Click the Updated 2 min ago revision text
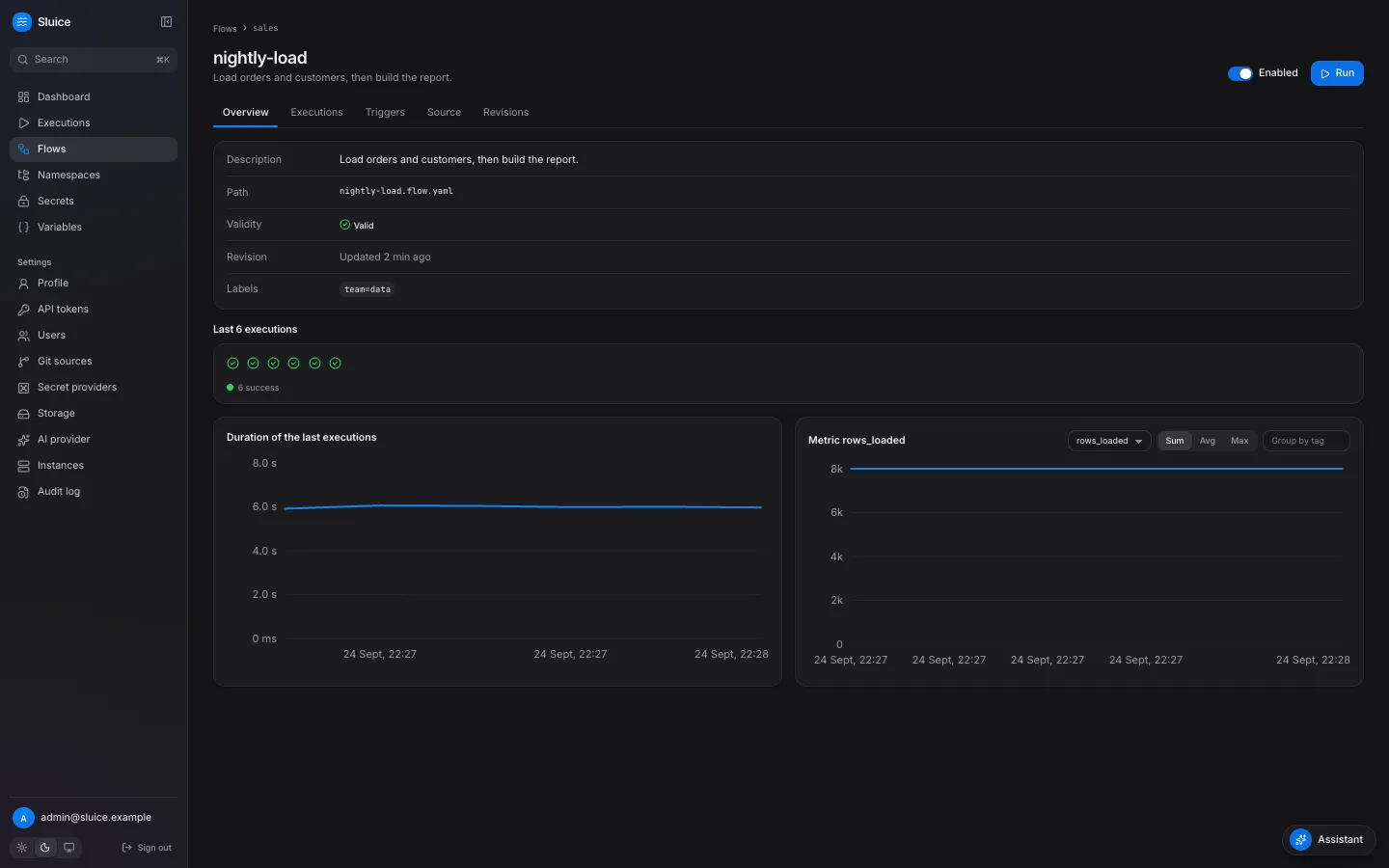The width and height of the screenshot is (1389, 868). (385, 258)
